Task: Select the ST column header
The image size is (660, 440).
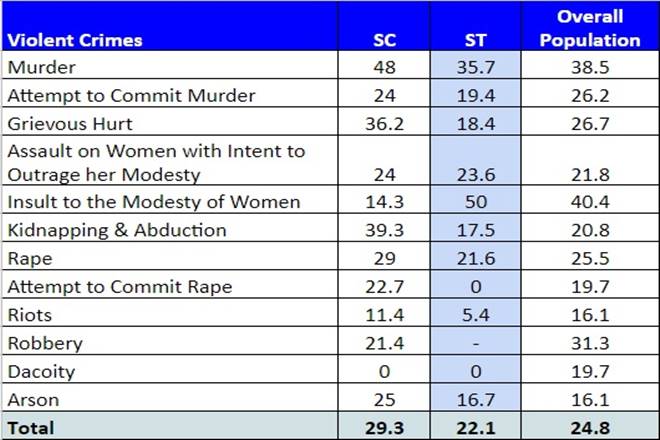Action: coord(476,41)
